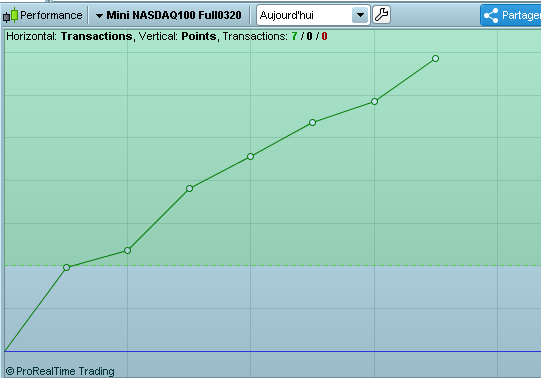Viewport: 541px width, 378px height.
Task: Expand the Mini NASDAQ100 Full0320 instrument dropdown
Action: [169, 15]
